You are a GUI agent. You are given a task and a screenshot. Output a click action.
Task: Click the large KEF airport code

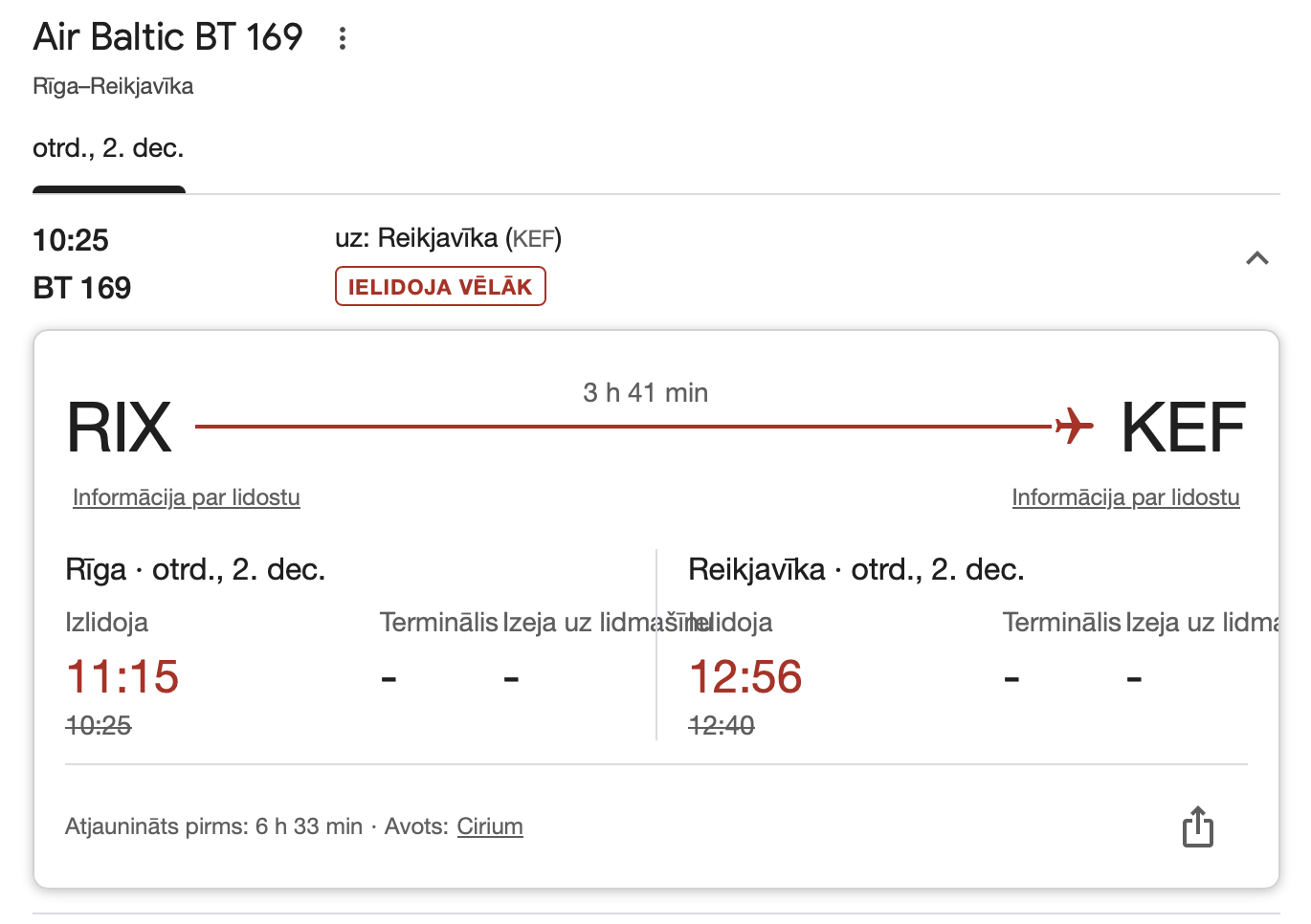click(x=1183, y=428)
